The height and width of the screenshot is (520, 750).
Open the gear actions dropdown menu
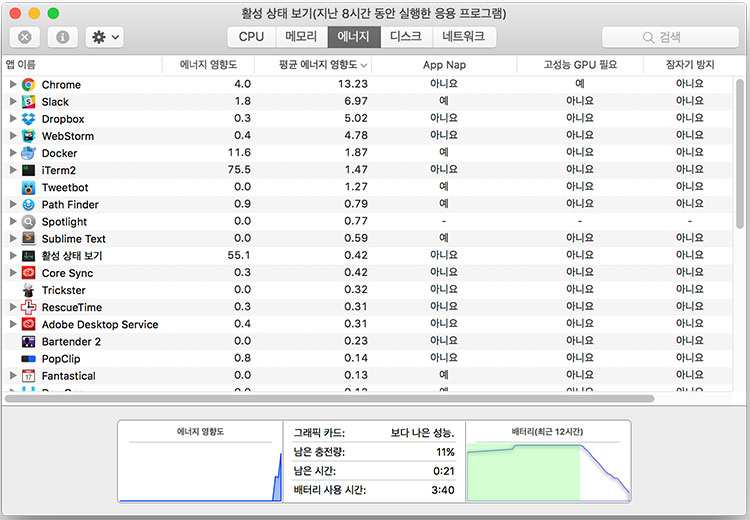click(105, 37)
